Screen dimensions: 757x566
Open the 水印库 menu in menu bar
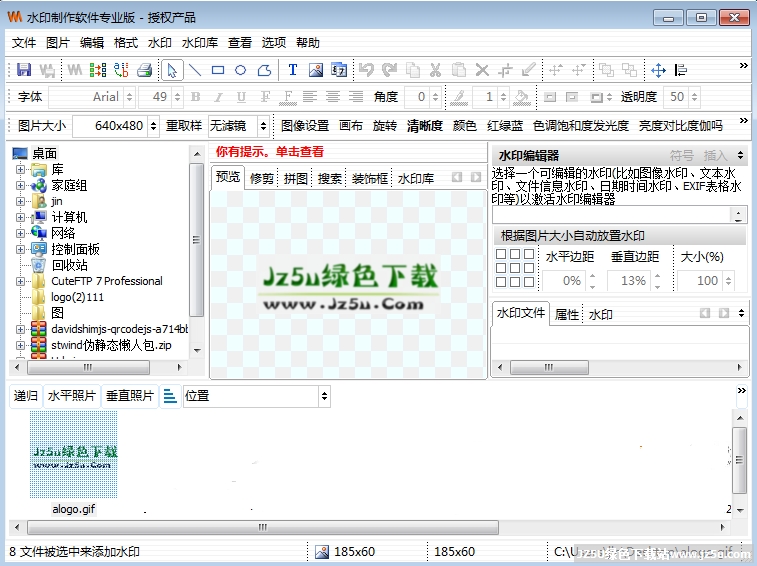tap(199, 43)
